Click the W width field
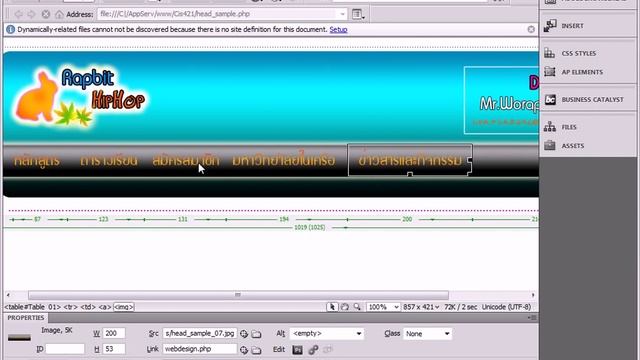The image size is (640, 360). 113,333
